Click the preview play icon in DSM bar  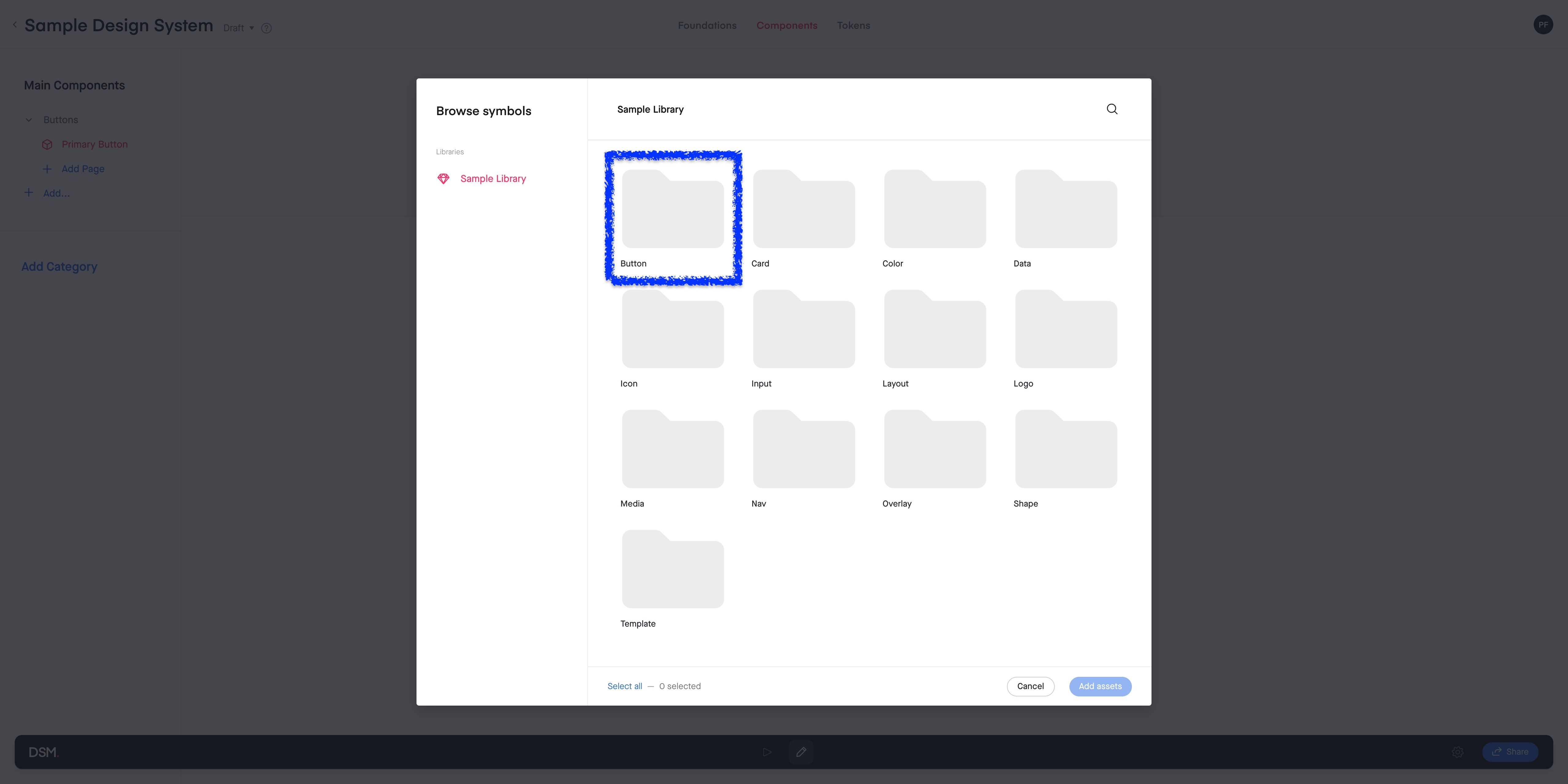(x=767, y=752)
